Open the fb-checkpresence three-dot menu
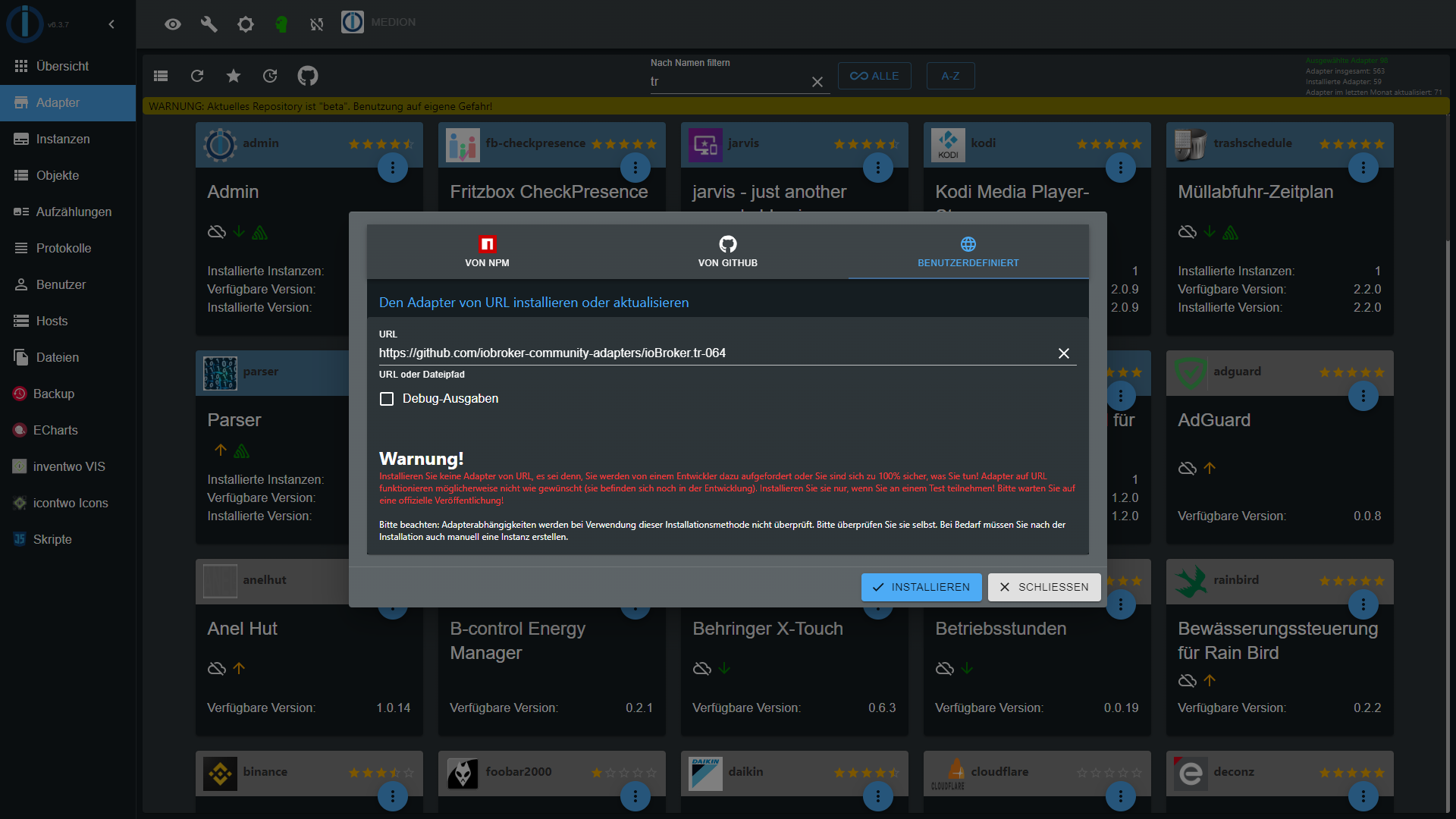 635,168
